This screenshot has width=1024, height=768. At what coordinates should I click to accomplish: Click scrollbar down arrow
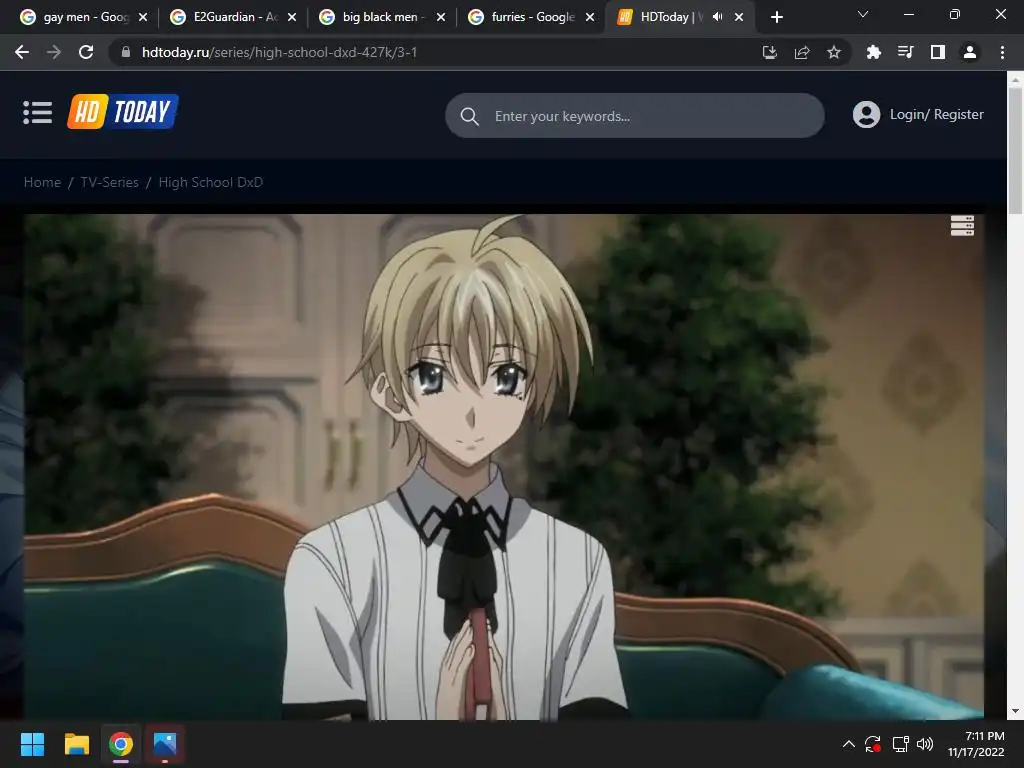click(1015, 711)
